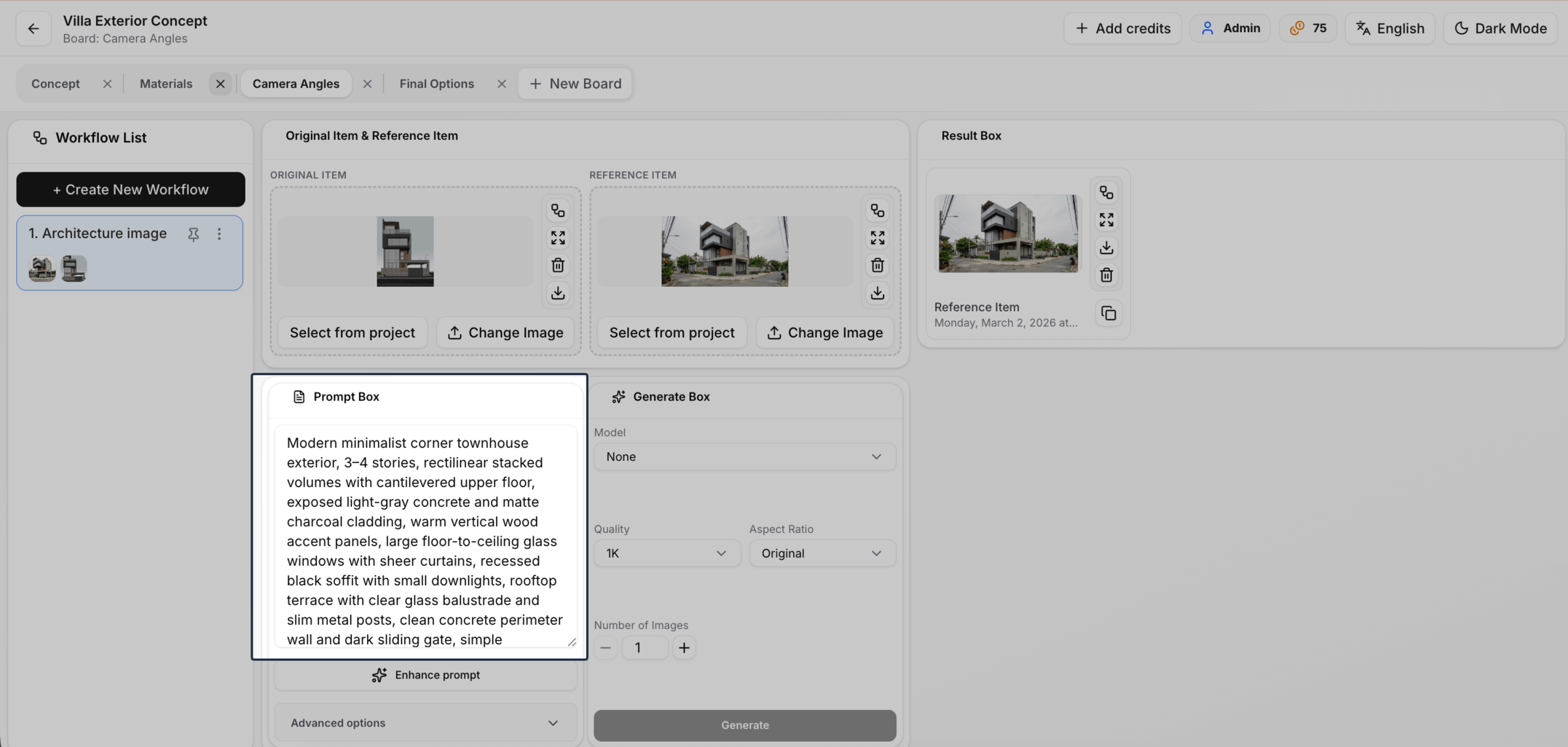Click the Enhance prompt button

[425, 675]
